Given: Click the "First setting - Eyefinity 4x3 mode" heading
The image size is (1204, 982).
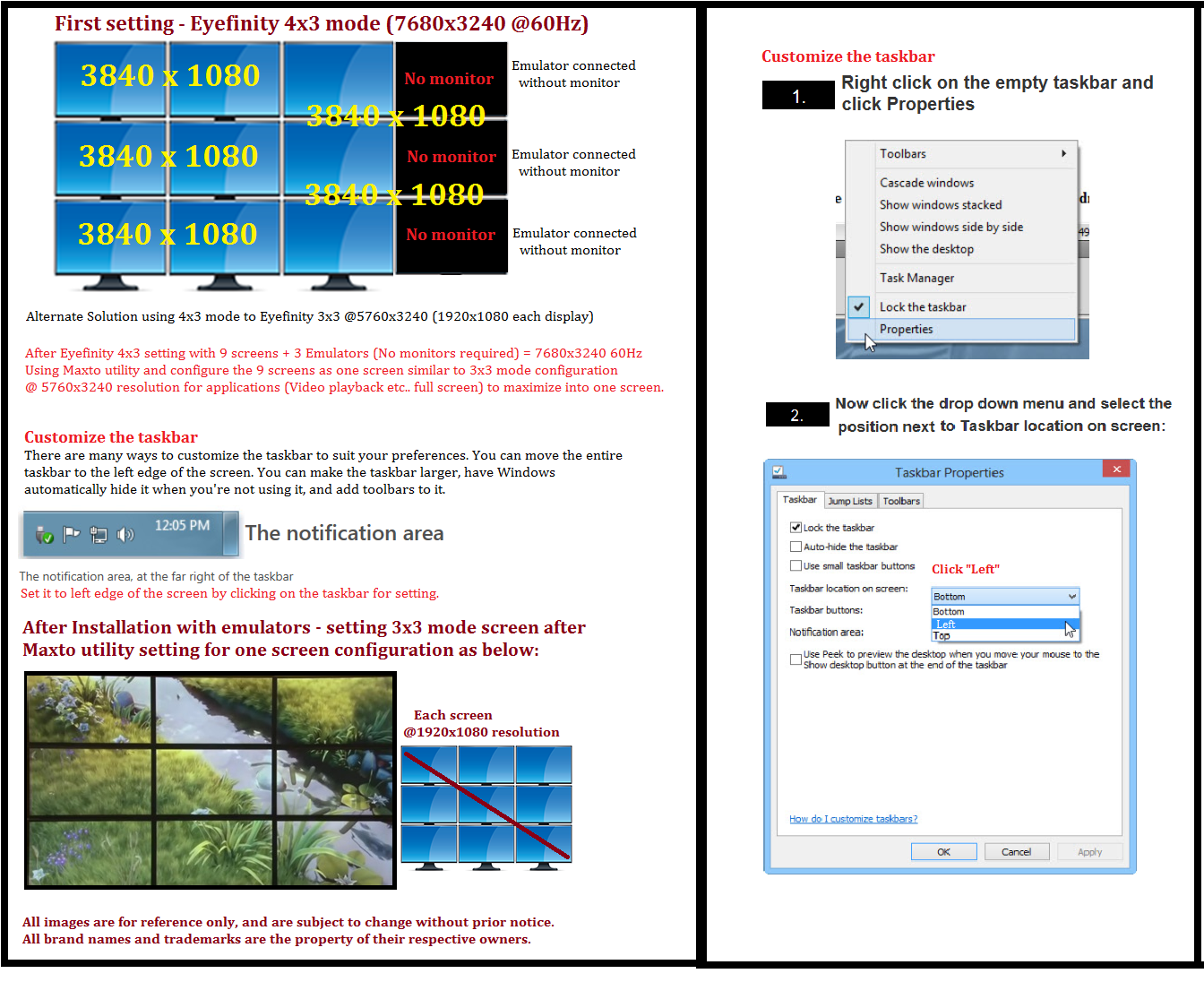Looking at the screenshot, I should coord(322,23).
